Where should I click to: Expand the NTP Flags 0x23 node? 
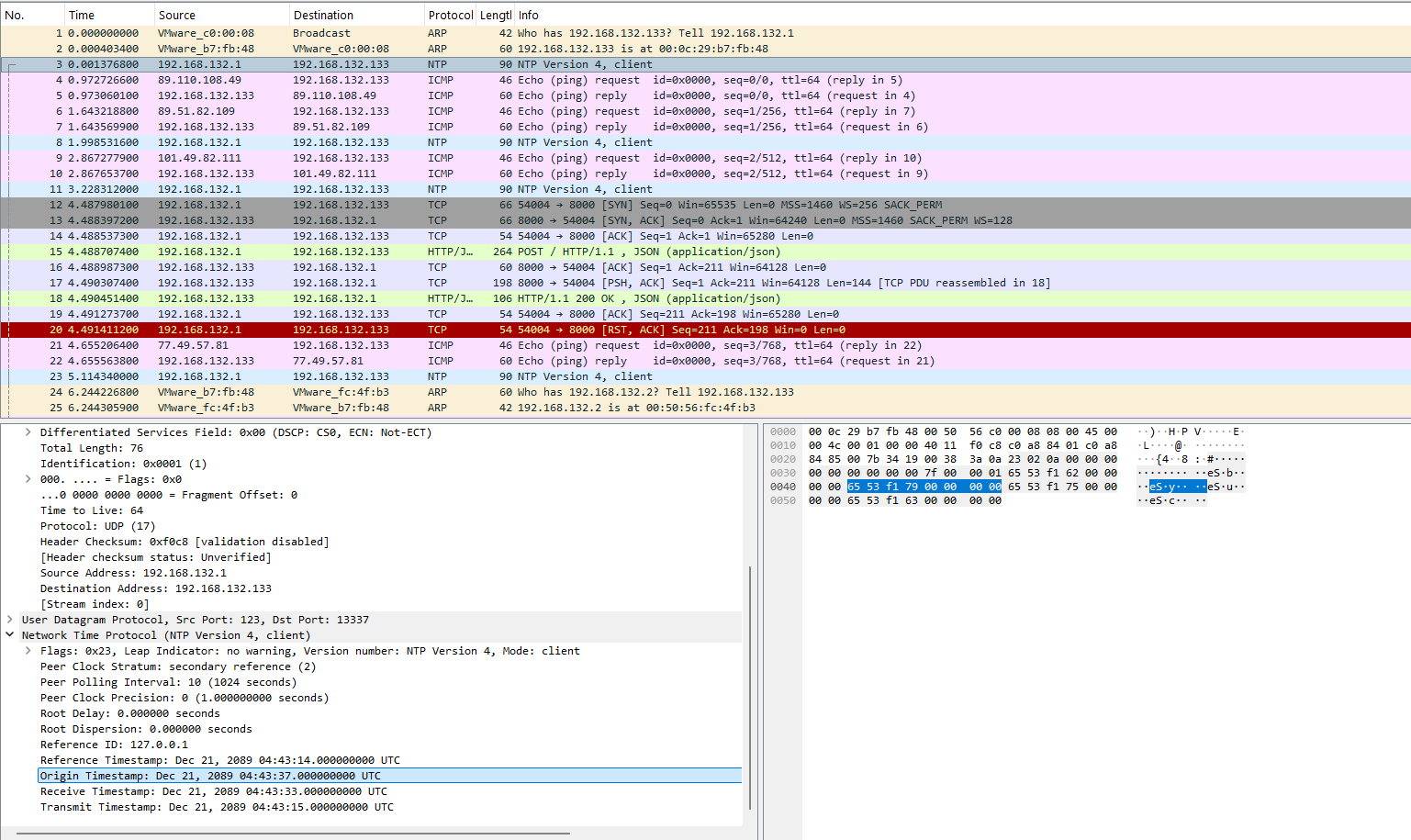pos(28,651)
